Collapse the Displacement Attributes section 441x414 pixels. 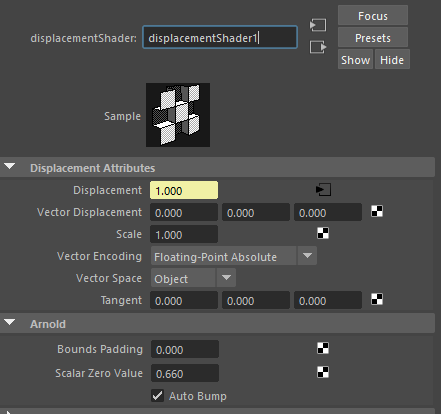[x=10, y=167]
